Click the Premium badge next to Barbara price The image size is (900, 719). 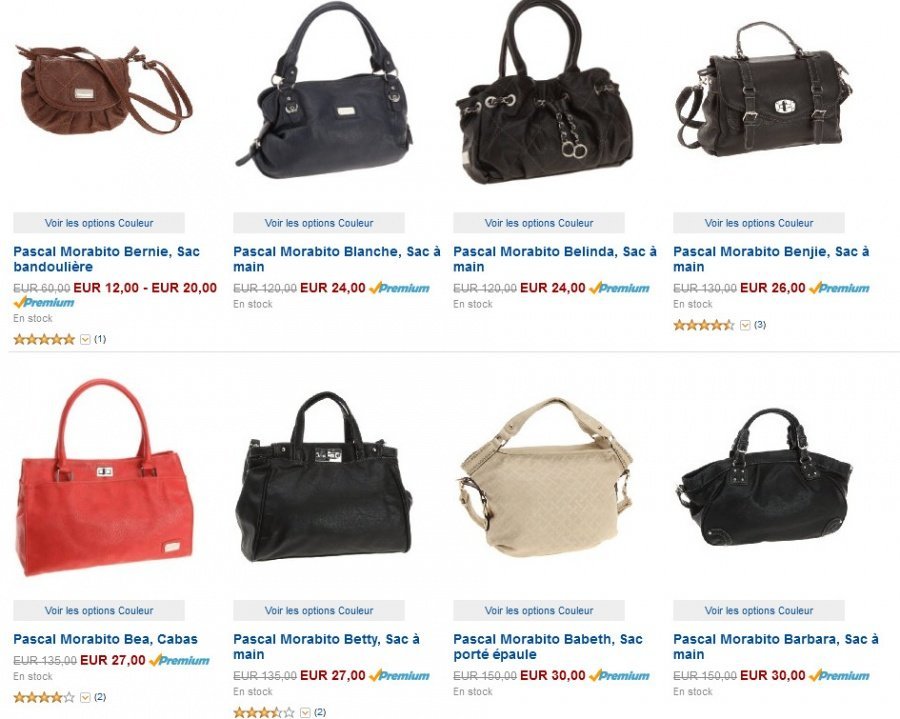point(839,676)
